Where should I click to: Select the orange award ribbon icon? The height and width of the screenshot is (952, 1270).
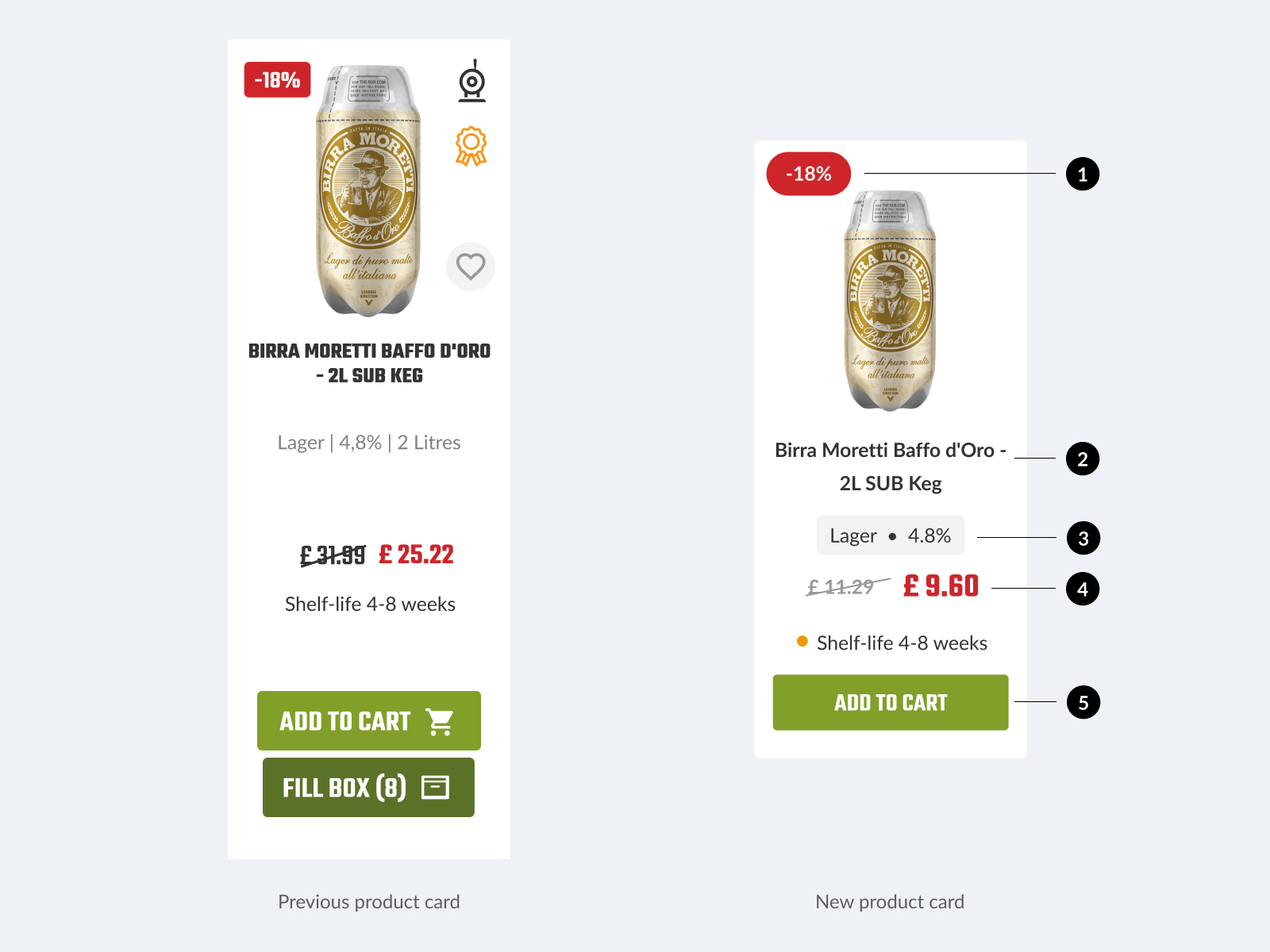click(470, 147)
